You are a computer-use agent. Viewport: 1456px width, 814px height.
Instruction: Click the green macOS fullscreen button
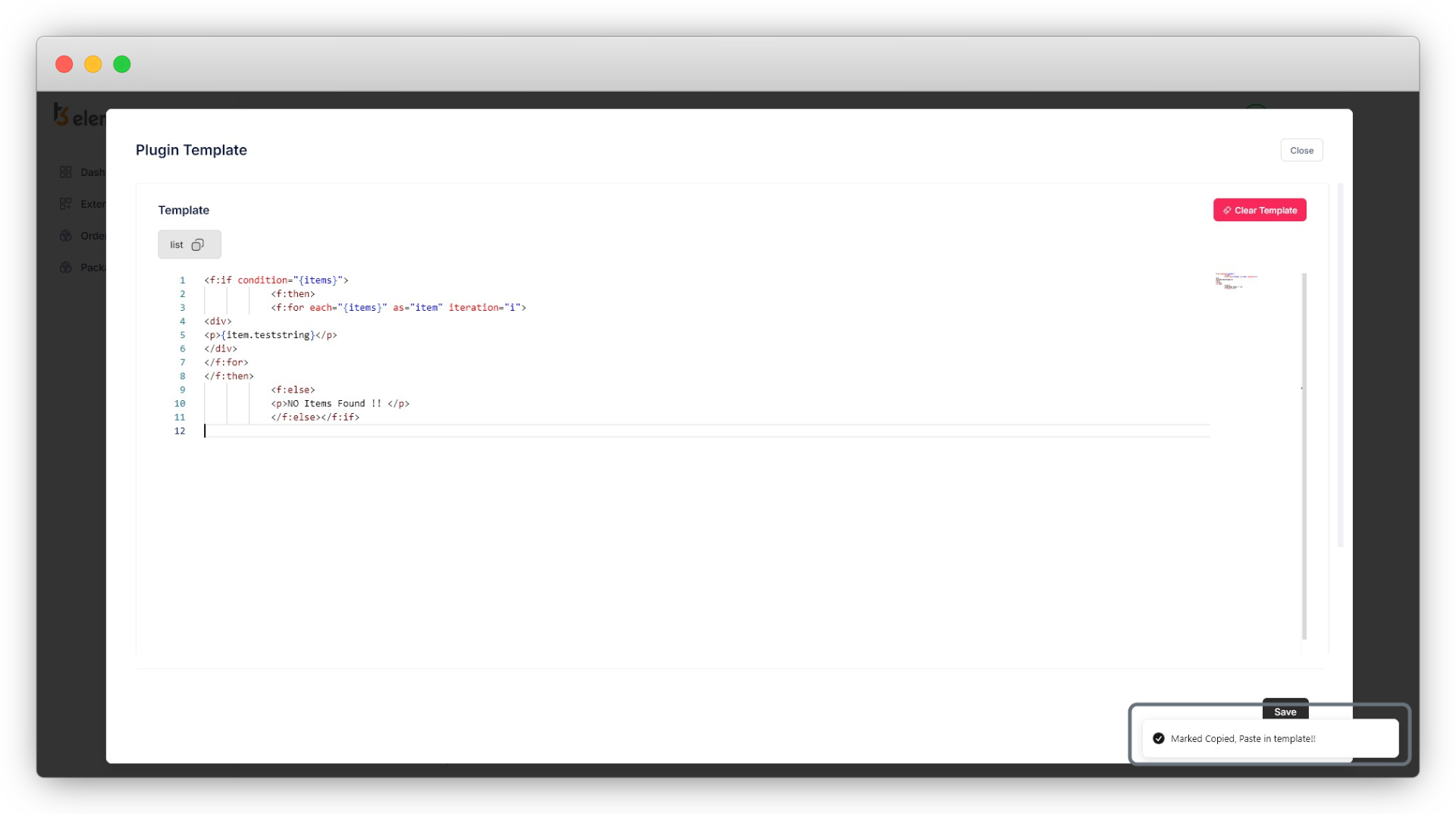click(x=122, y=64)
